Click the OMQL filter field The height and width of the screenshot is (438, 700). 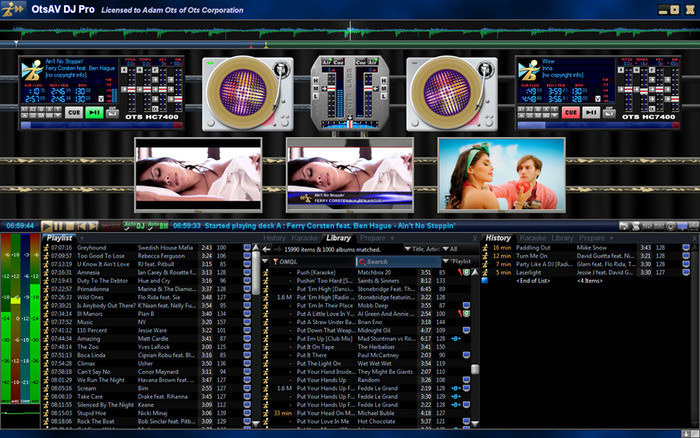(312, 262)
